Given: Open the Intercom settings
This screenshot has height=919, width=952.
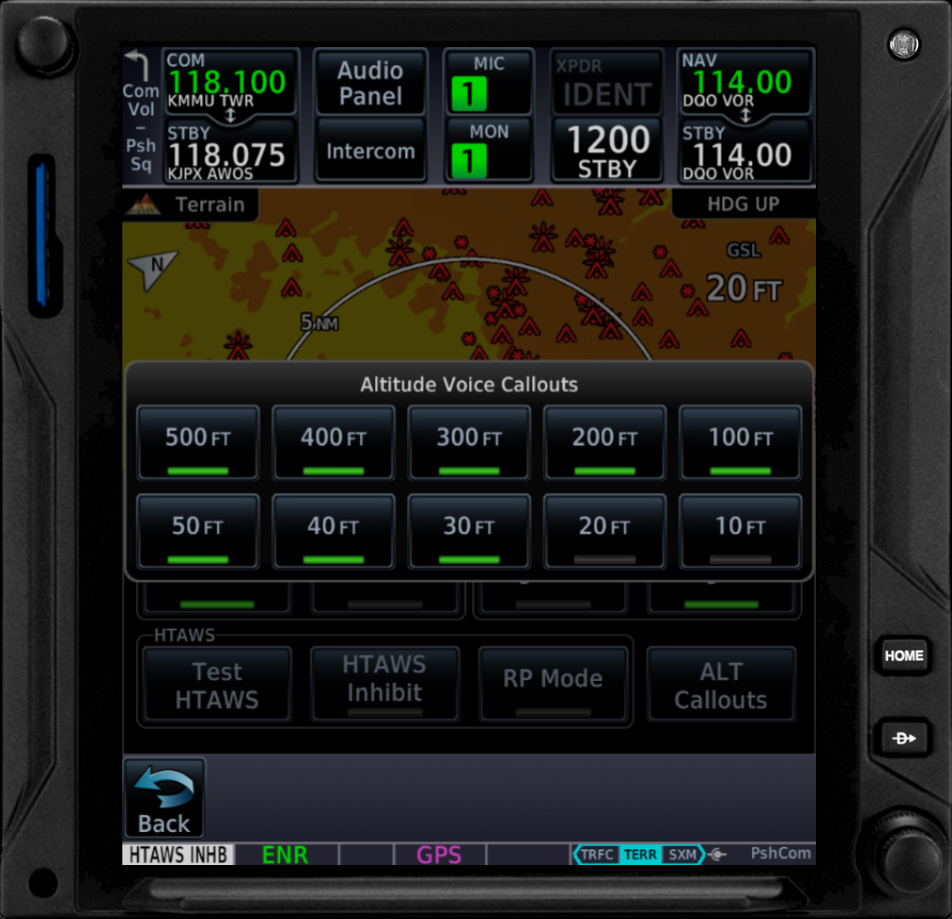Looking at the screenshot, I should pos(370,152).
